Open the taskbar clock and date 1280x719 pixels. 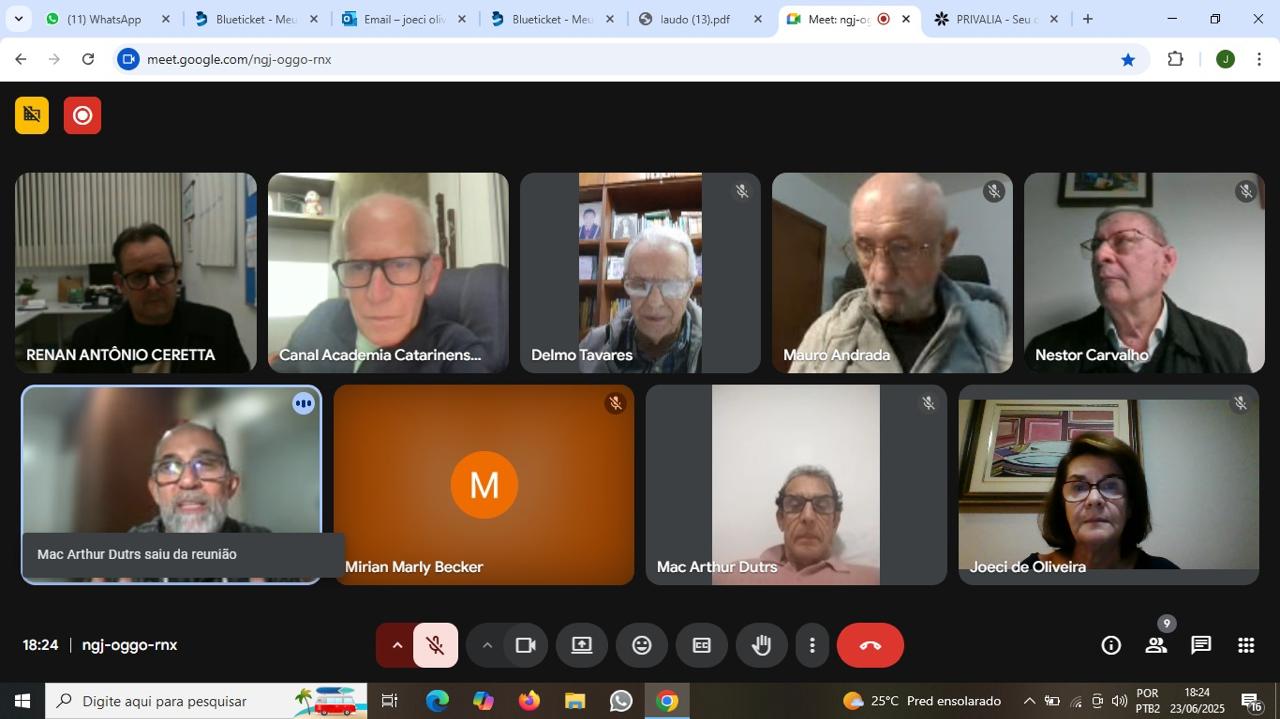click(1197, 701)
